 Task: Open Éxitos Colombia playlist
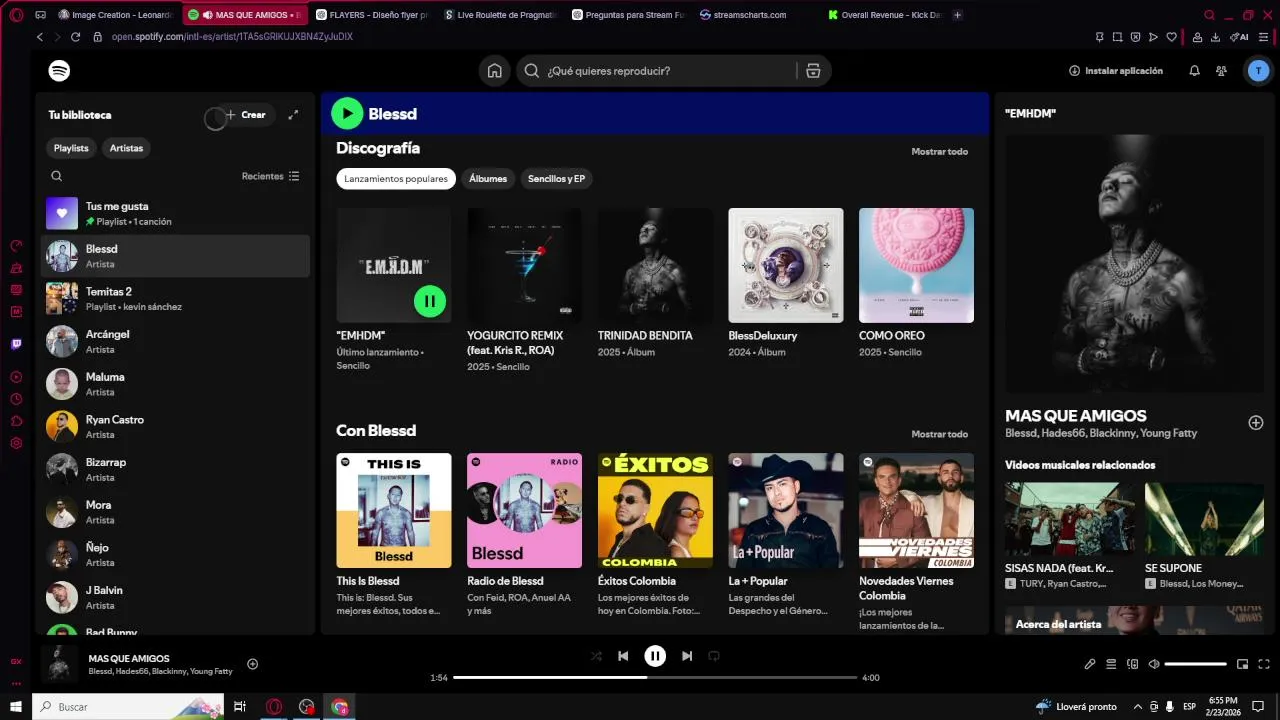click(655, 510)
